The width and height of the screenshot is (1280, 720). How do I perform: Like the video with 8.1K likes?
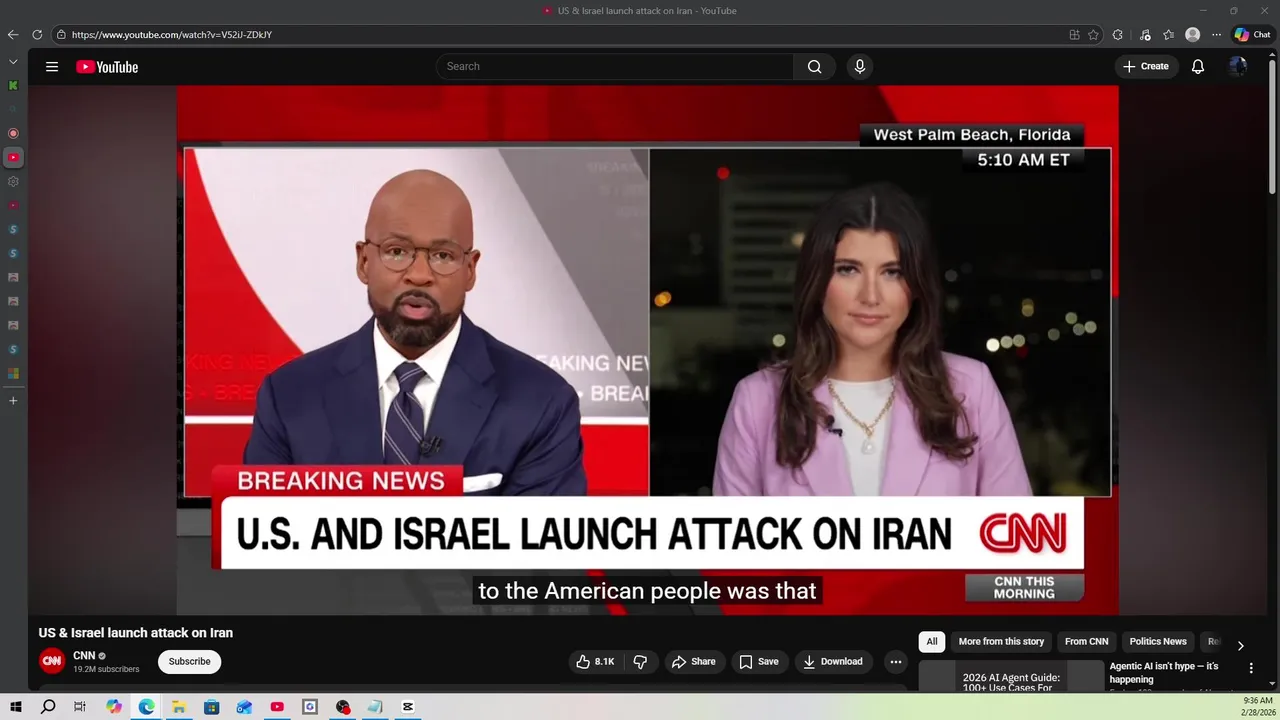(x=594, y=662)
